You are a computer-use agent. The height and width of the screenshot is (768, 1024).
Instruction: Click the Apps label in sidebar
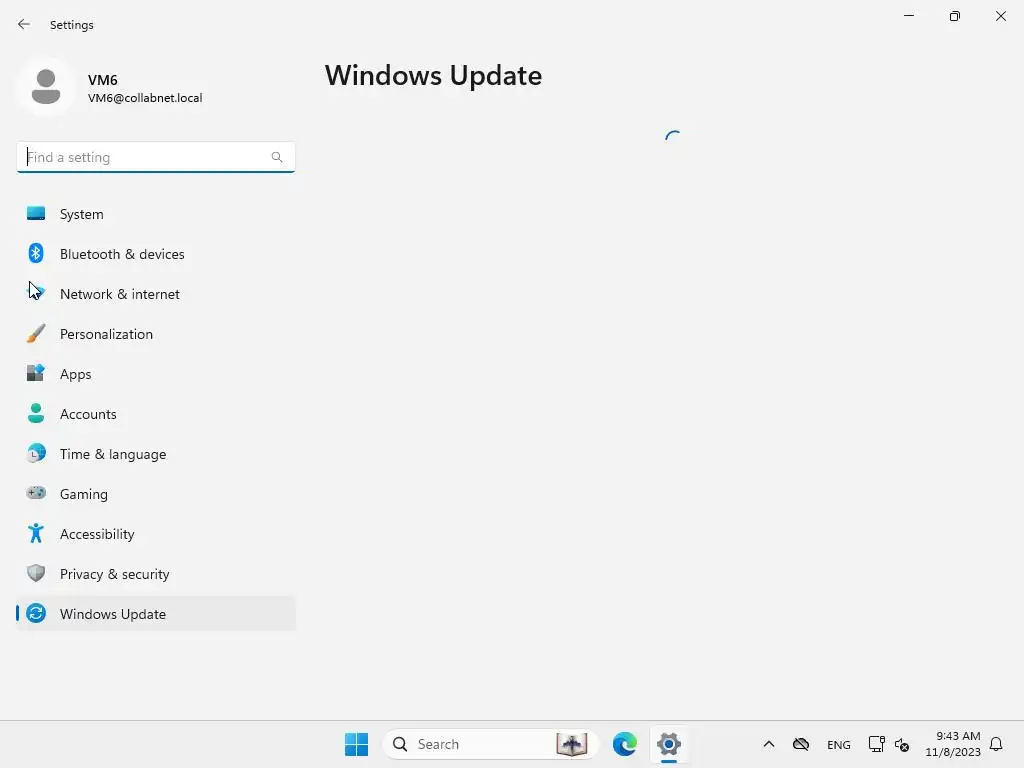pyautogui.click(x=75, y=374)
